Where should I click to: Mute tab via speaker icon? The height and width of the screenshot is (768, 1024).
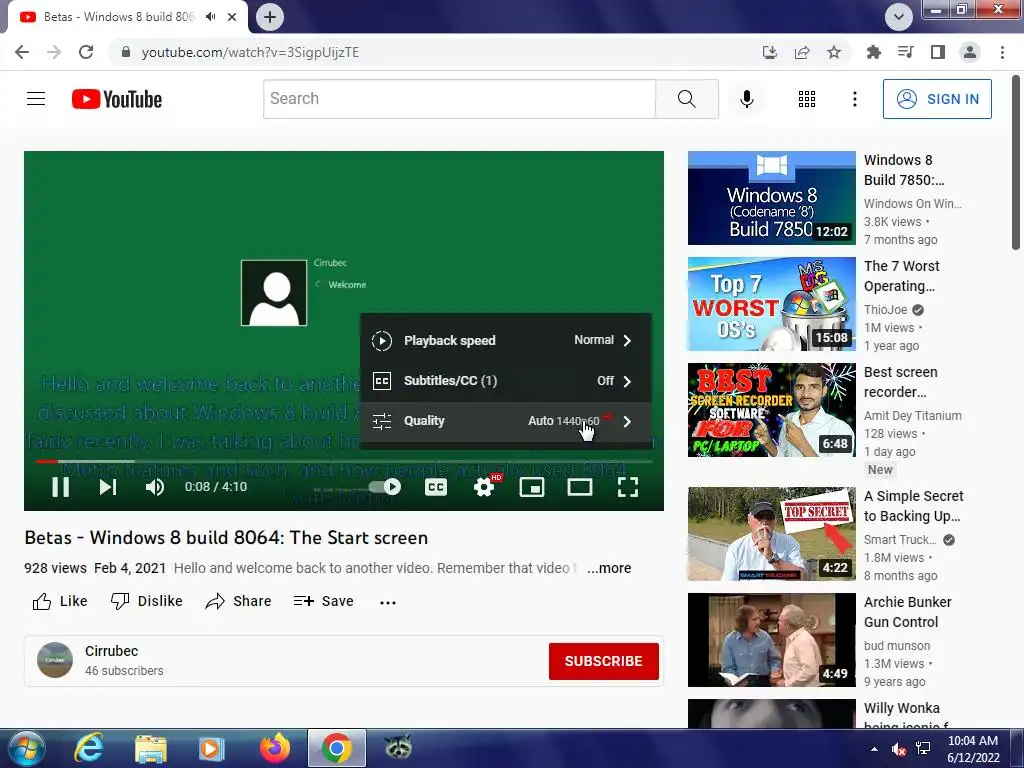click(210, 17)
